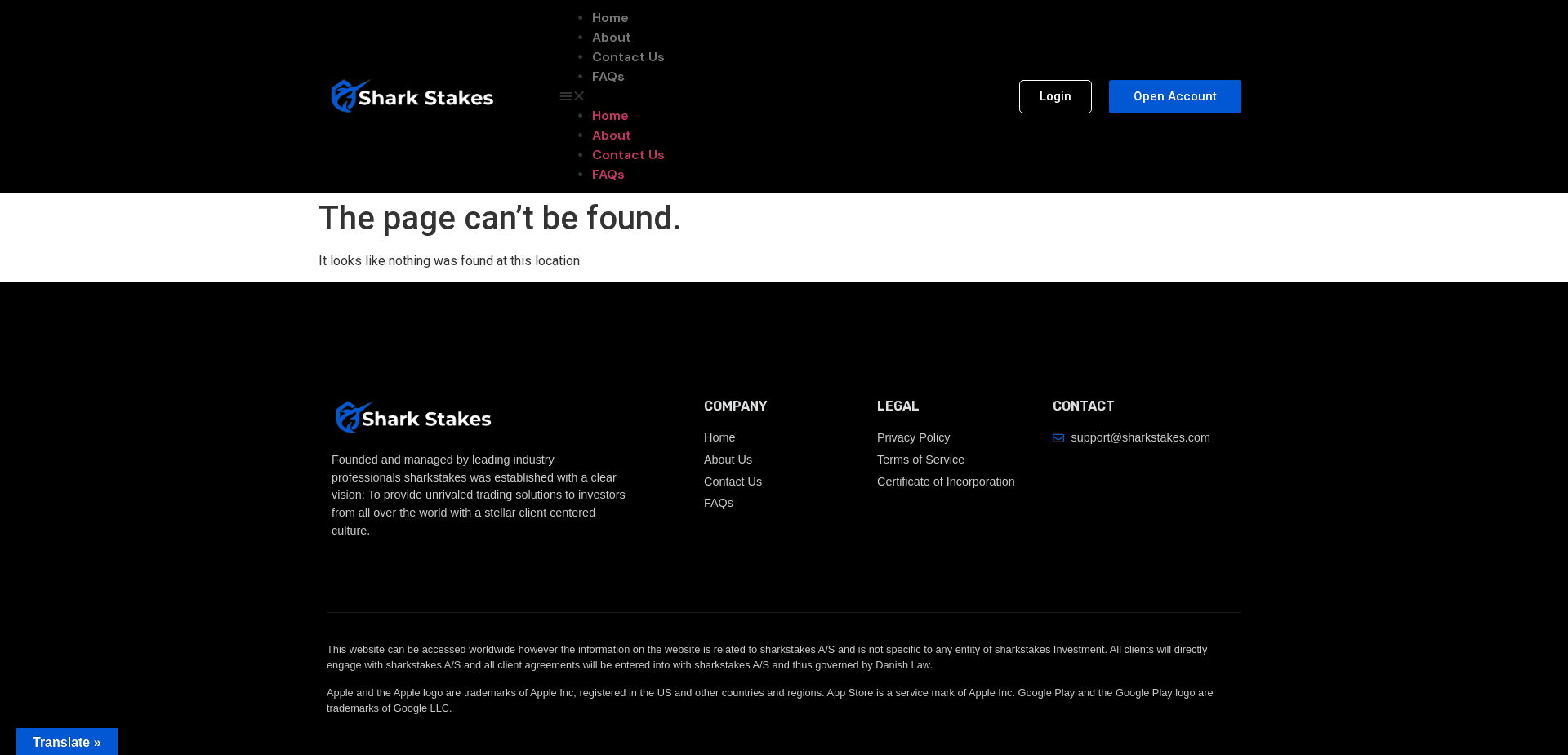Click the Shark Stakes logo in the footer
1568x755 pixels.
pyautogui.click(x=412, y=417)
